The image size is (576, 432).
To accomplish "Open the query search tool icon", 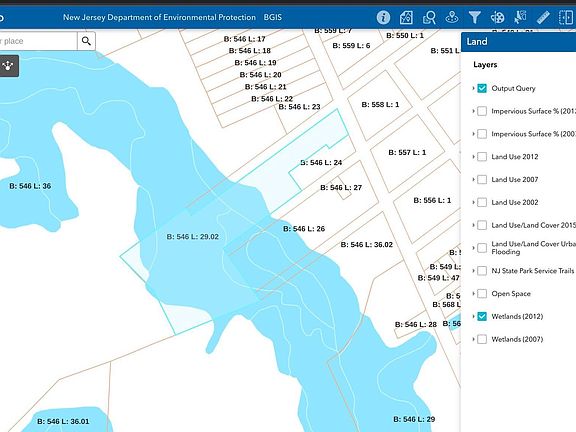I will (x=429, y=17).
